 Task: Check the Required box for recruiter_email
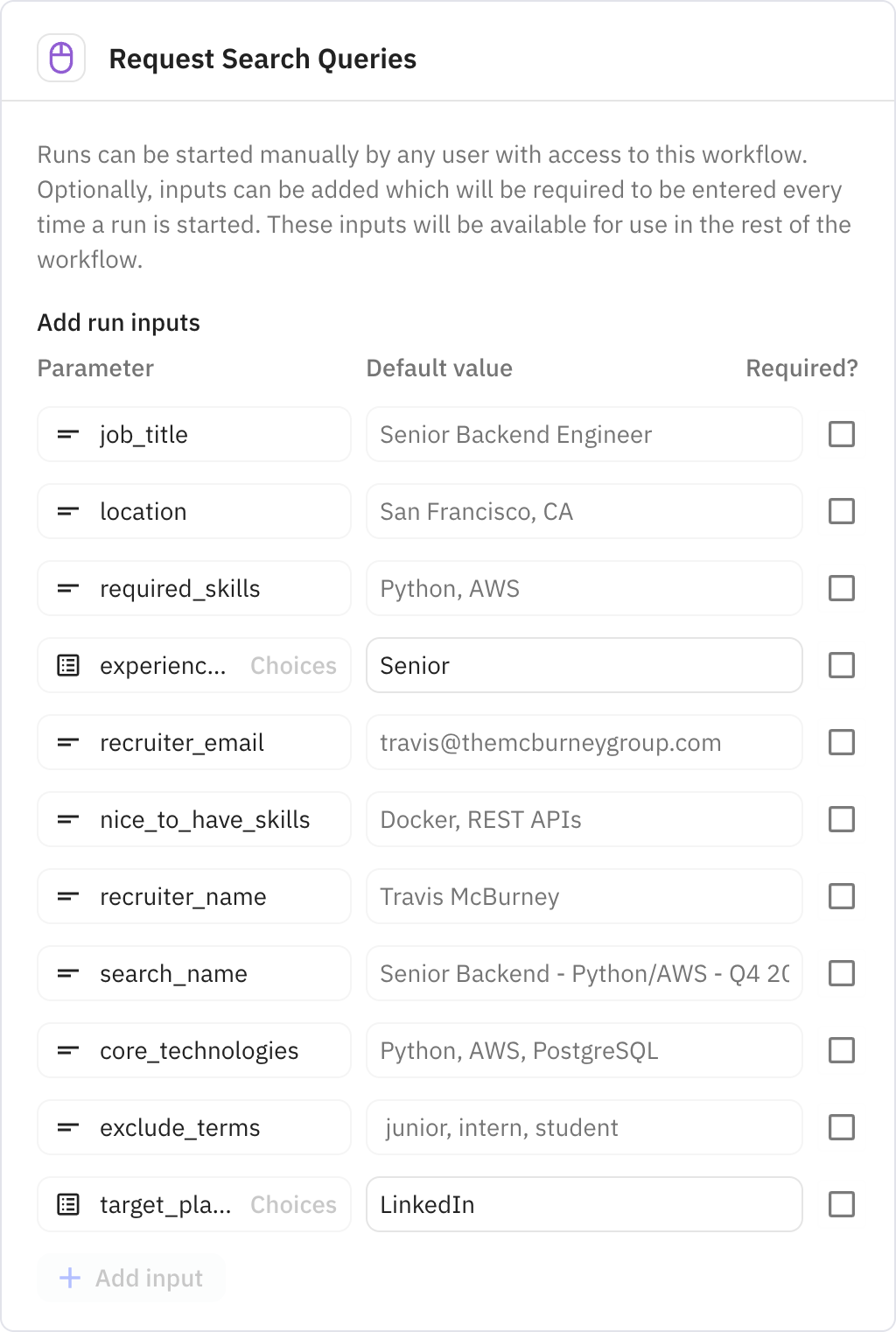(842, 742)
